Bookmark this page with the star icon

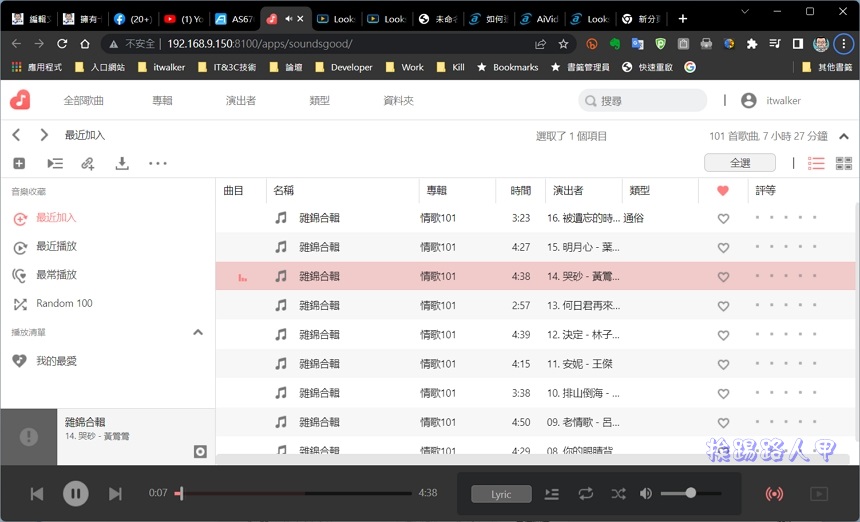click(x=563, y=44)
